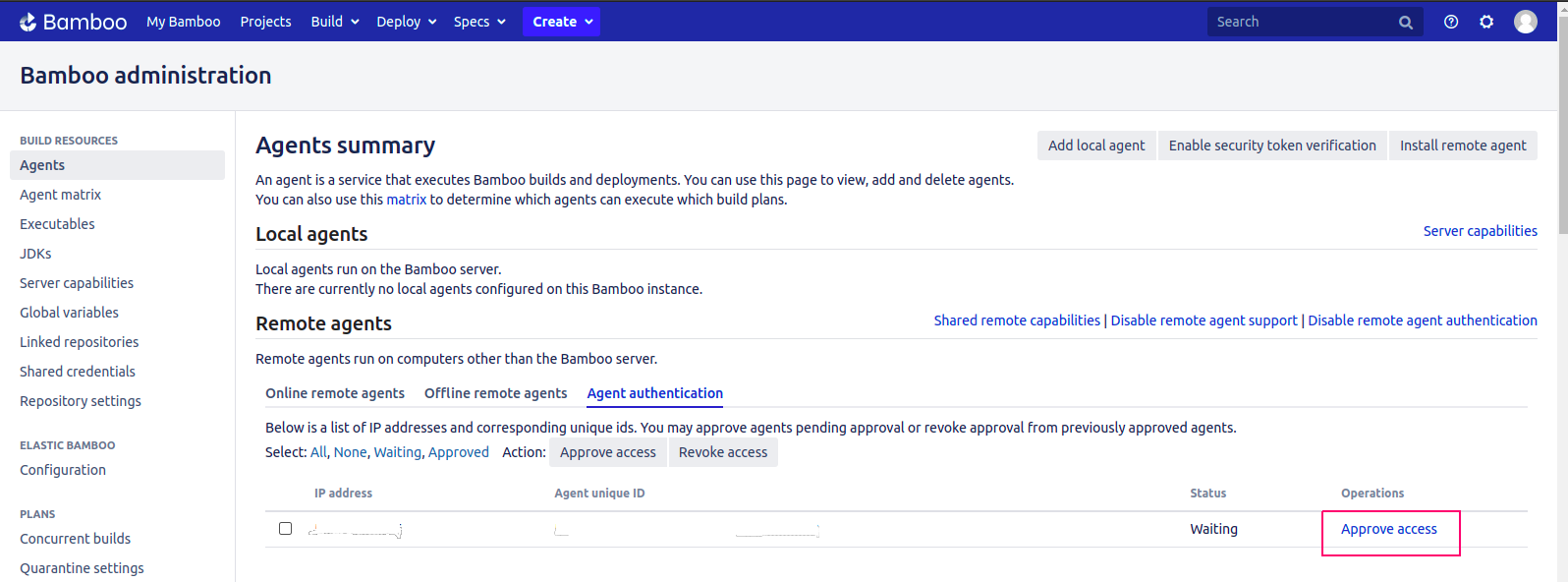
Task: Click the Revoke access action button
Action: 723,452
